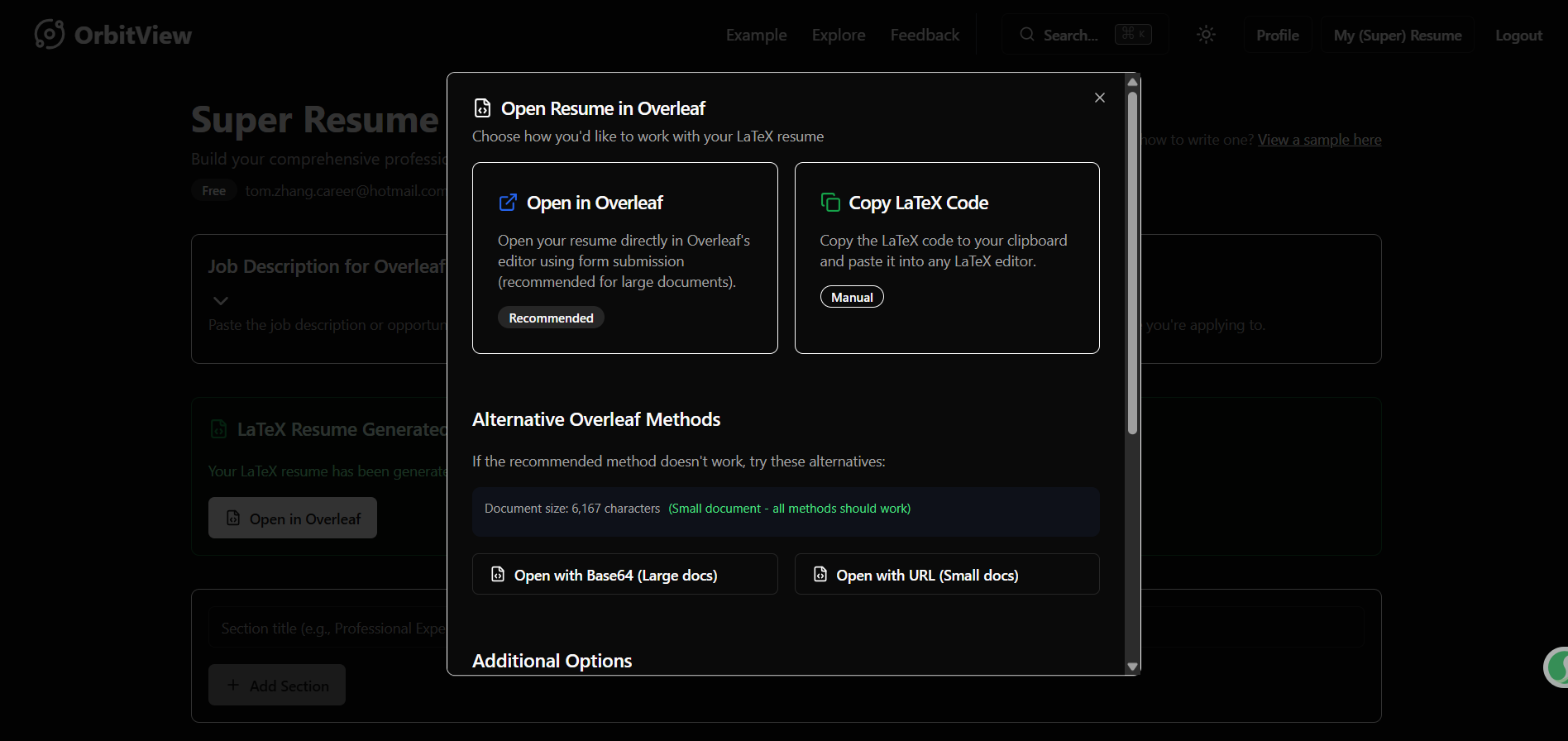
Task: Open the Example nav item
Action: tap(756, 35)
